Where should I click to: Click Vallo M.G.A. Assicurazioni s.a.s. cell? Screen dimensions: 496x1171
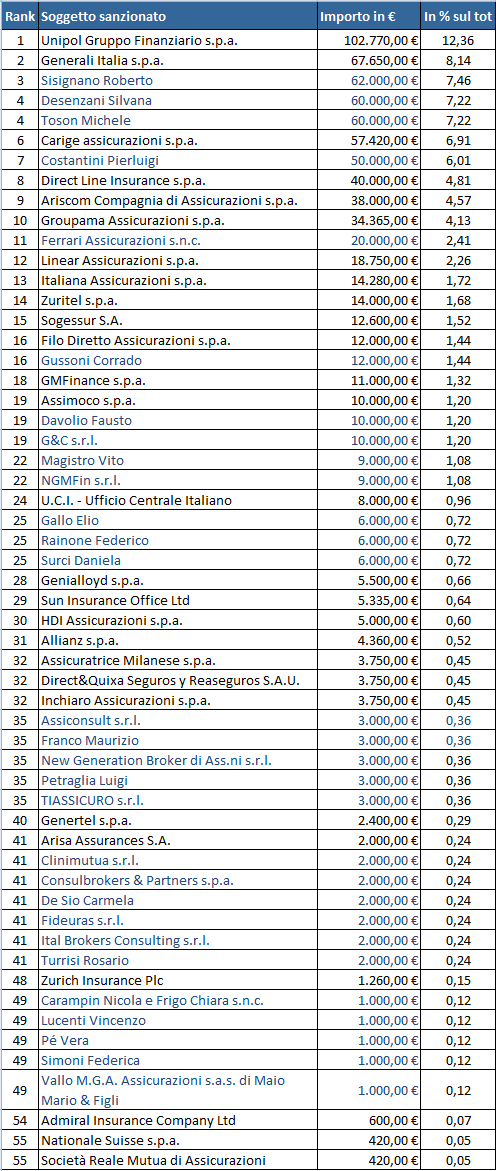(x=179, y=1090)
